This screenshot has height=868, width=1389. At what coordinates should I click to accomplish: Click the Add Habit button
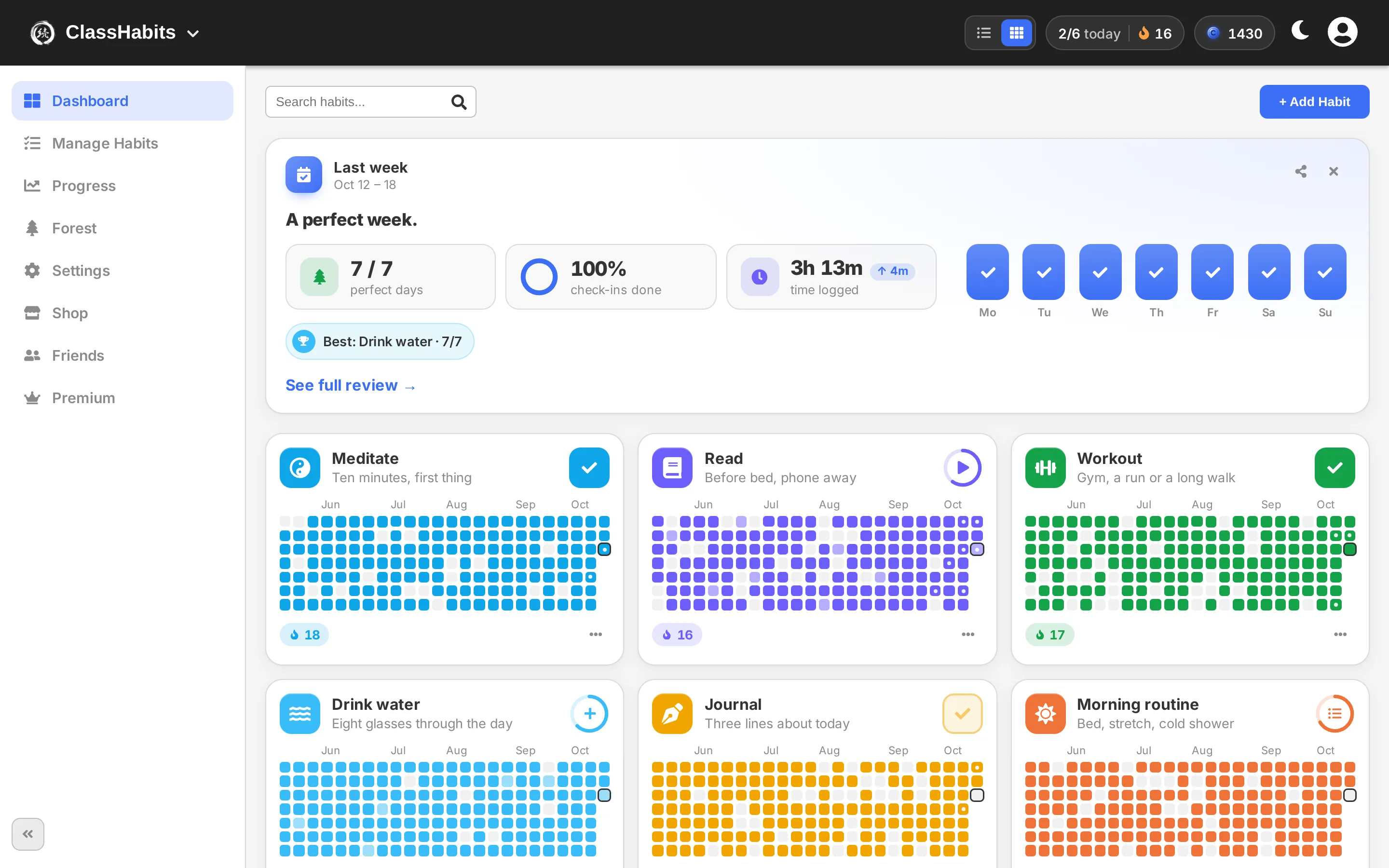point(1314,102)
